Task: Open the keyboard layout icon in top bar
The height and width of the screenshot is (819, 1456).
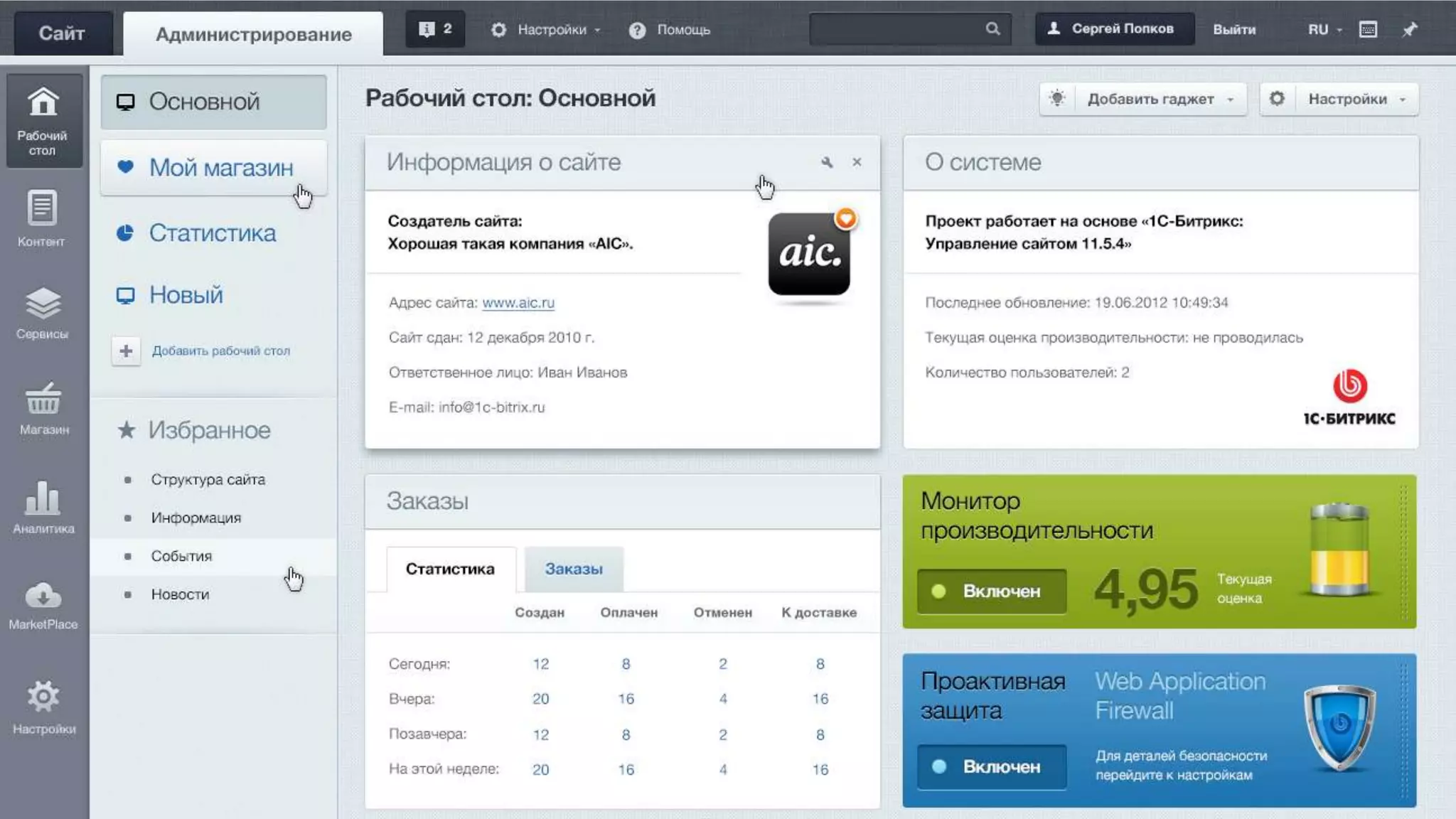Action: 1368,29
